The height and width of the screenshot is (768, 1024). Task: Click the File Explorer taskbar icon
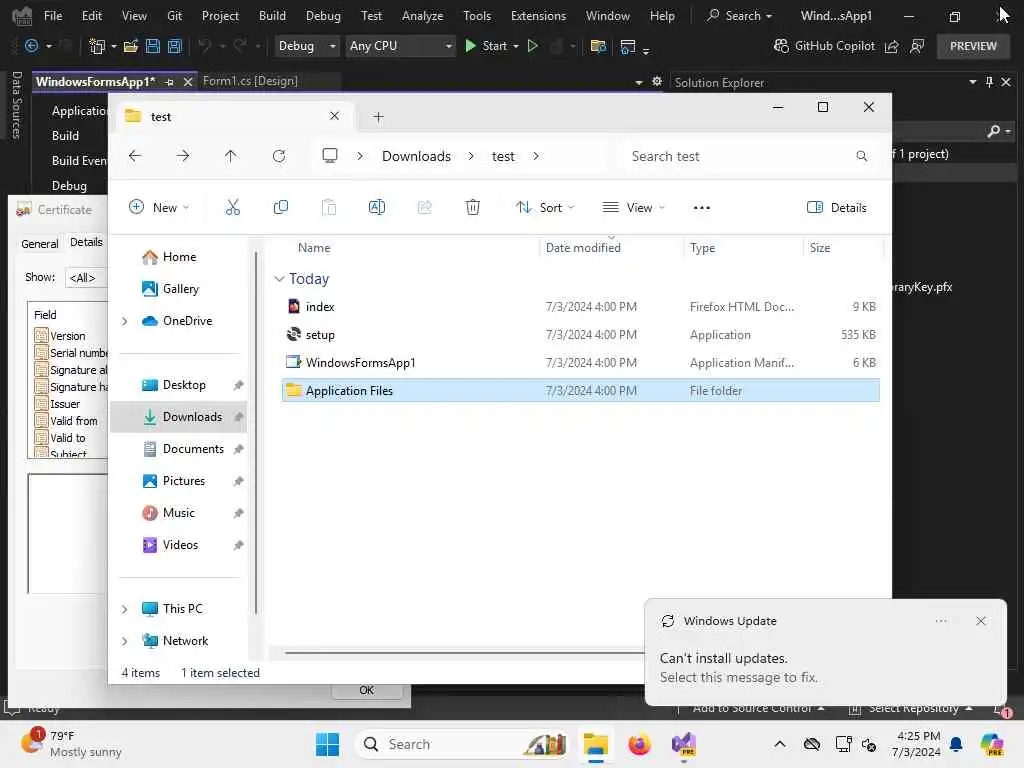595,744
